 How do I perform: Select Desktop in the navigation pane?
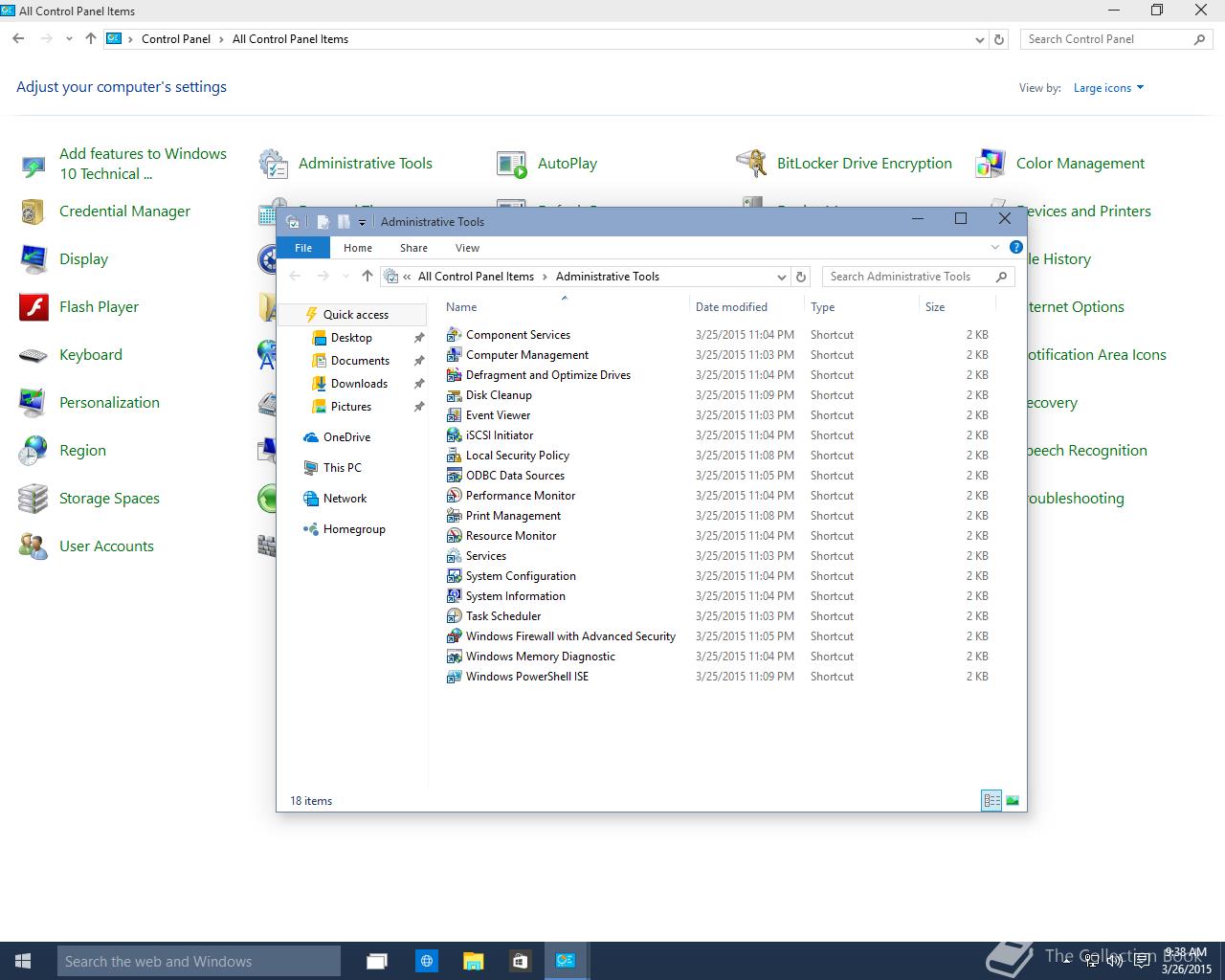(352, 338)
